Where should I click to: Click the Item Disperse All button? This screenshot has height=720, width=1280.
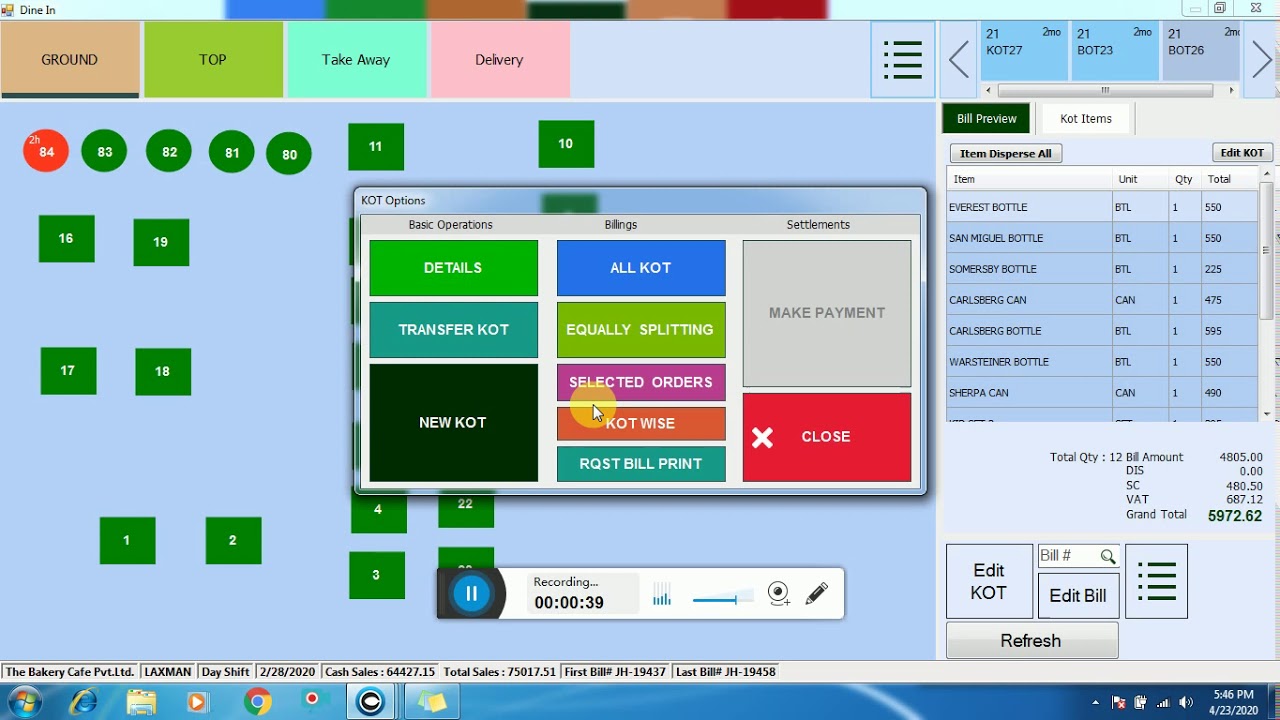coord(1005,153)
